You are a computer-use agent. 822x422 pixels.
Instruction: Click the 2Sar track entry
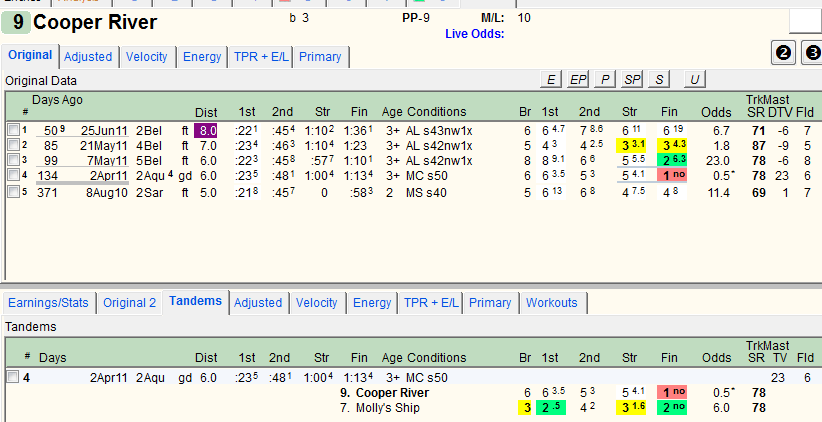coord(149,193)
